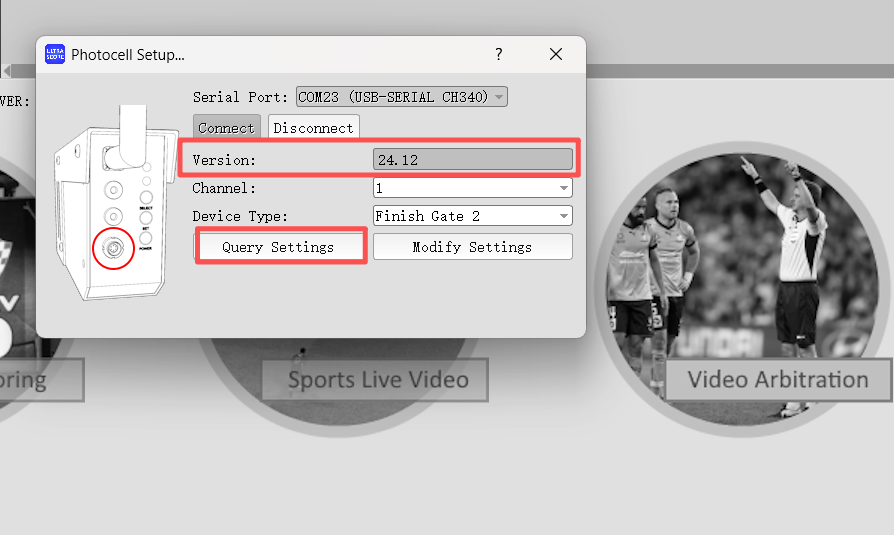The image size is (894, 535).
Task: Click the red-circled connector on device diagram
Action: 113,248
